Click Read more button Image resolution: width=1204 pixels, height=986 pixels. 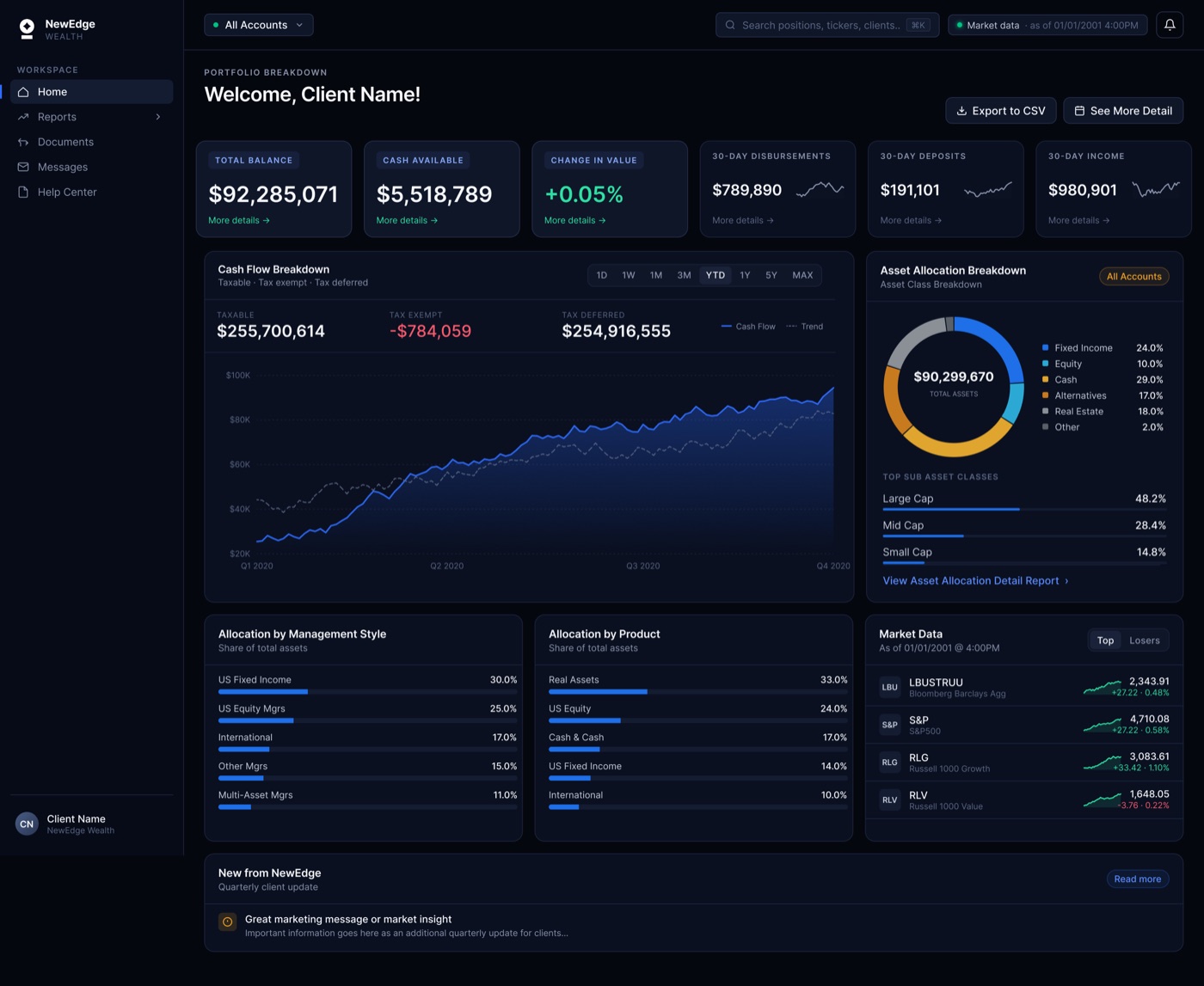click(x=1137, y=879)
